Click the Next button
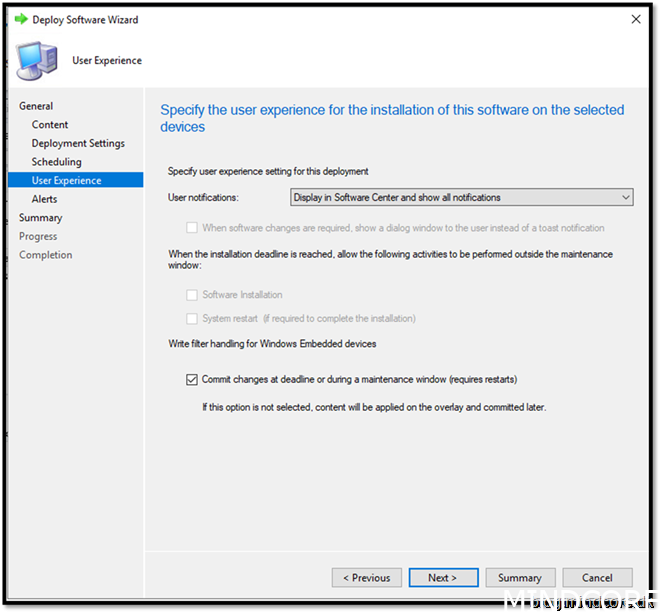The width and height of the screenshot is (661, 613). click(441, 577)
